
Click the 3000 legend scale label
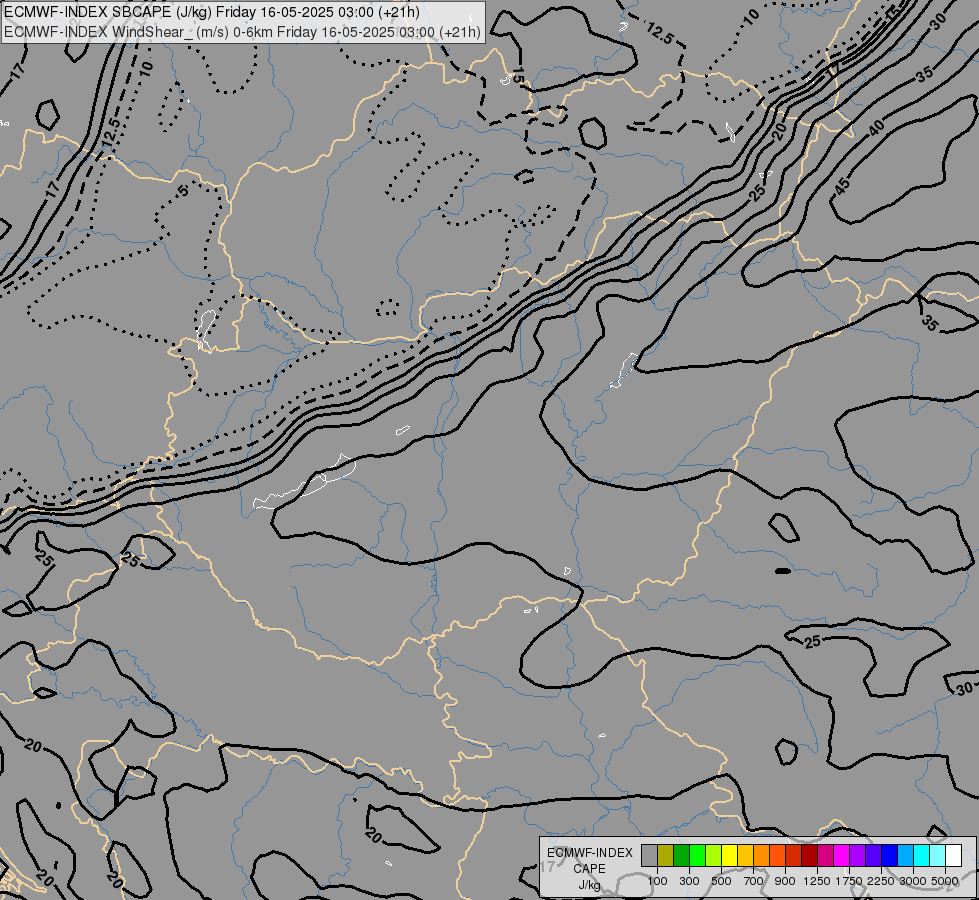[913, 881]
